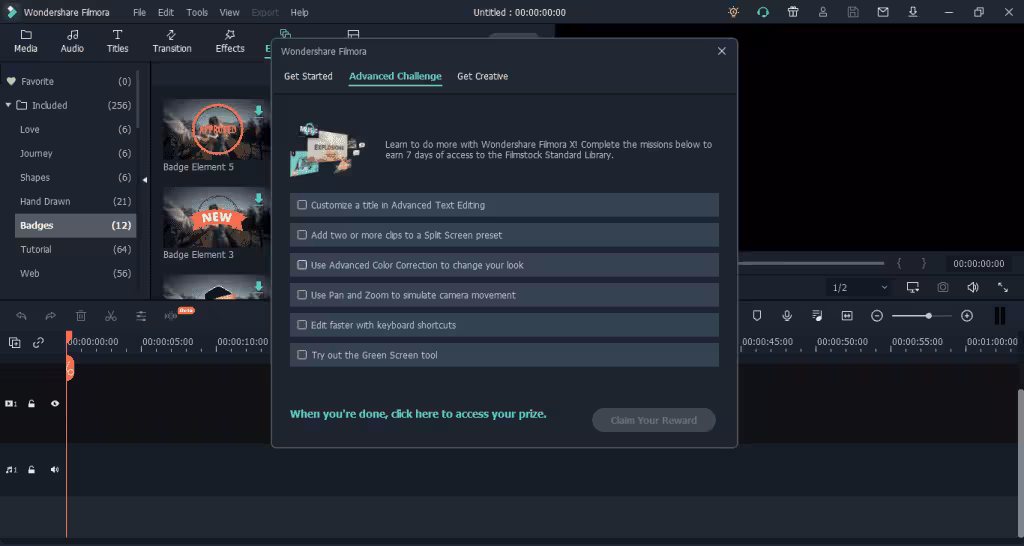1024x546 pixels.
Task: Click the download icon in title bar
Action: coord(913,12)
